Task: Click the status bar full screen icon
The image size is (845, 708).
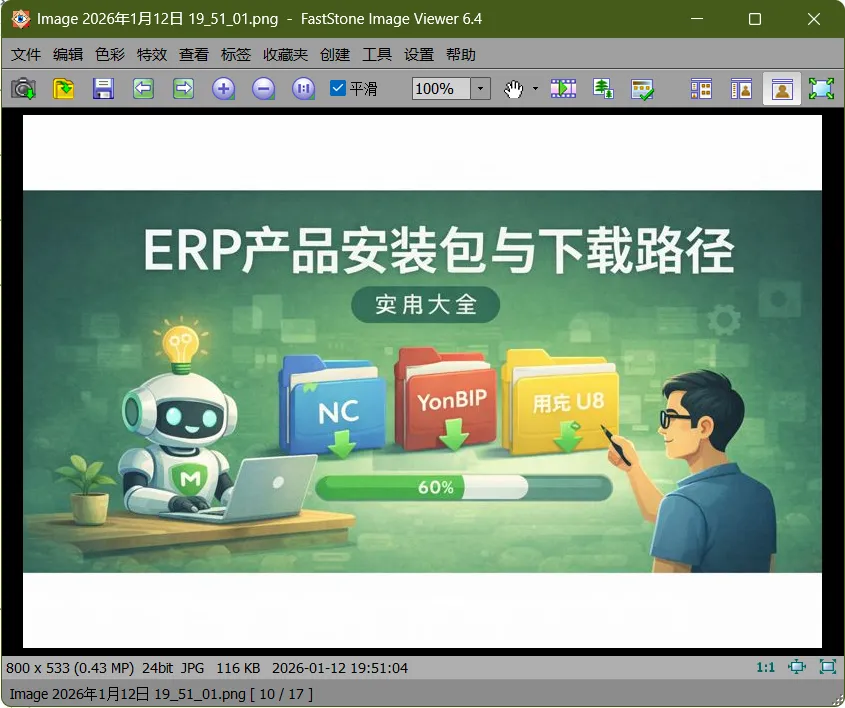Action: pyautogui.click(x=828, y=667)
